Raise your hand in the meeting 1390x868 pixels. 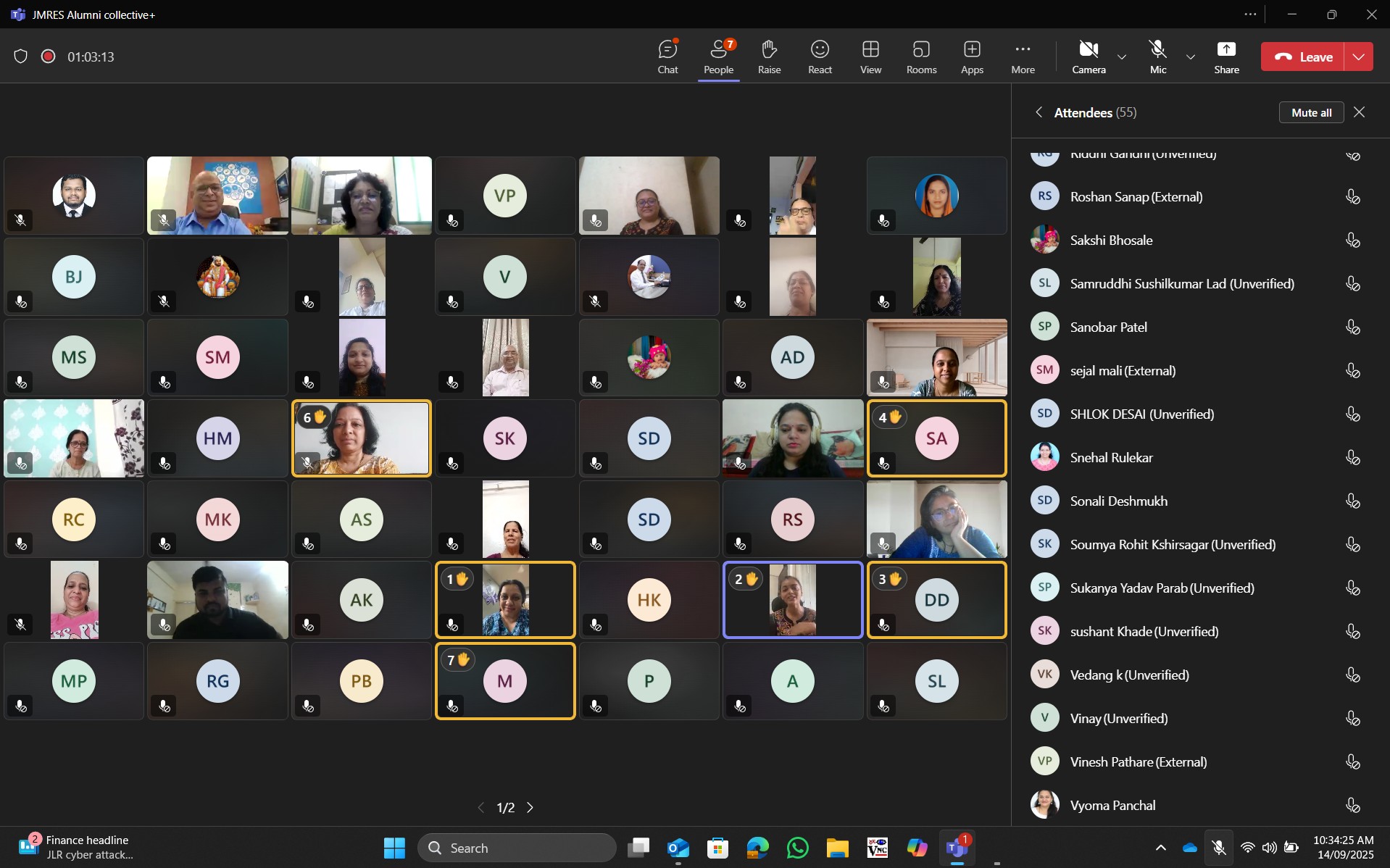[769, 57]
